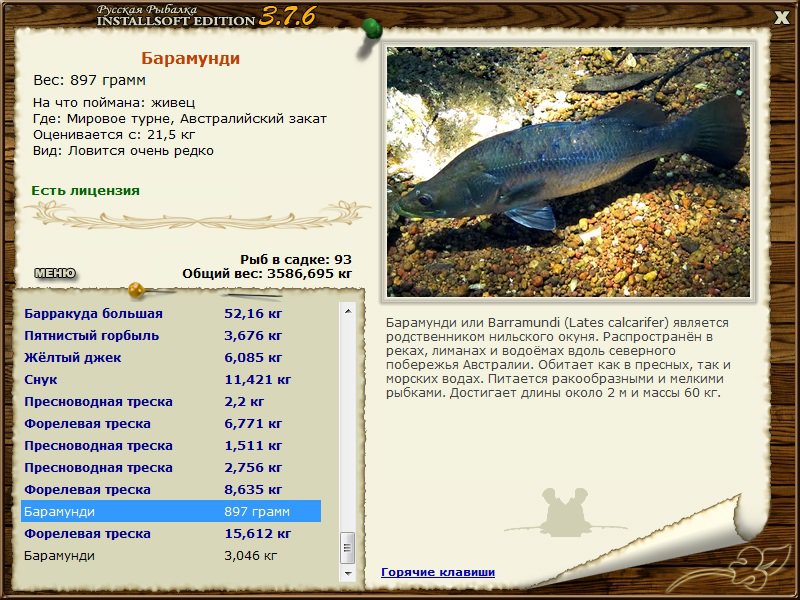
Task: Click the Оценивается с: 21,5 кг line
Action: pyautogui.click(x=114, y=135)
